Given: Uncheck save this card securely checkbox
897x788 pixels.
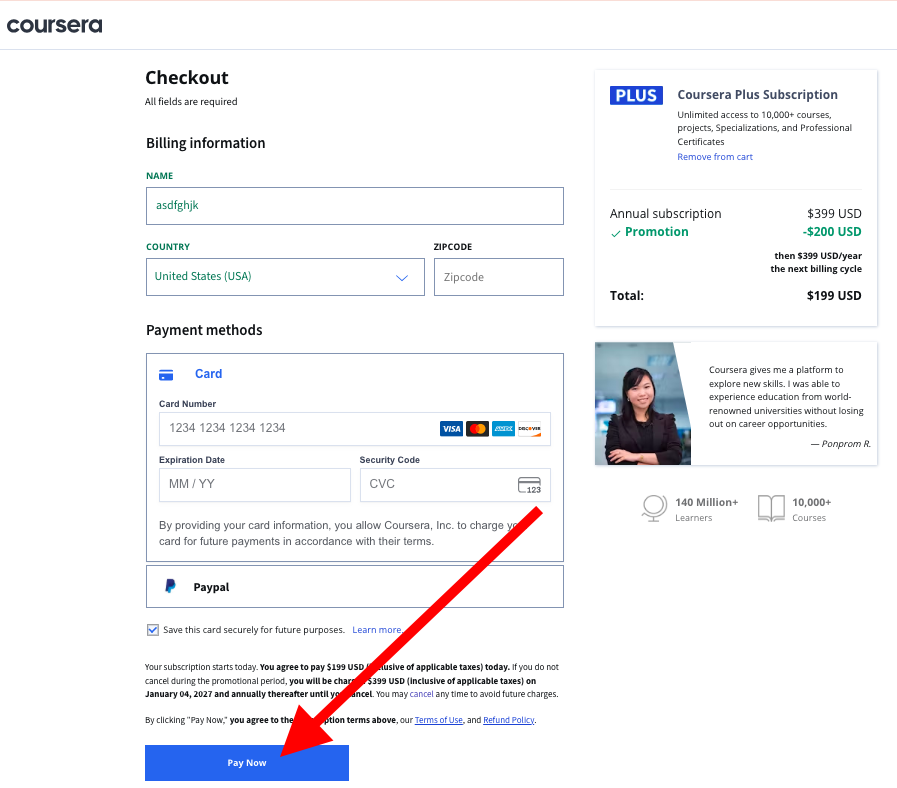Looking at the screenshot, I should click(153, 630).
